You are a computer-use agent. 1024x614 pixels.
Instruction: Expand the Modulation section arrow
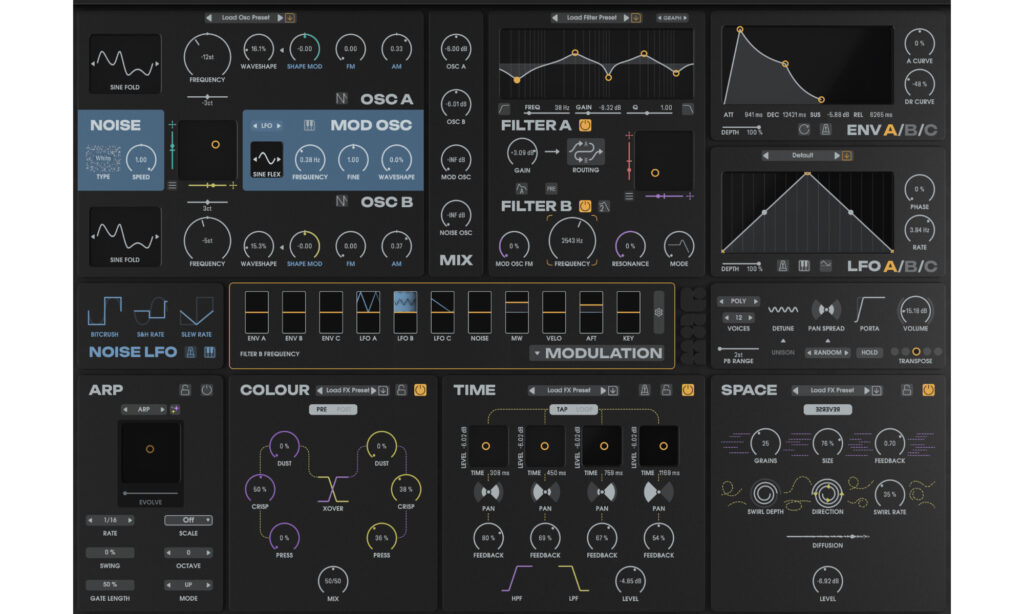point(536,353)
